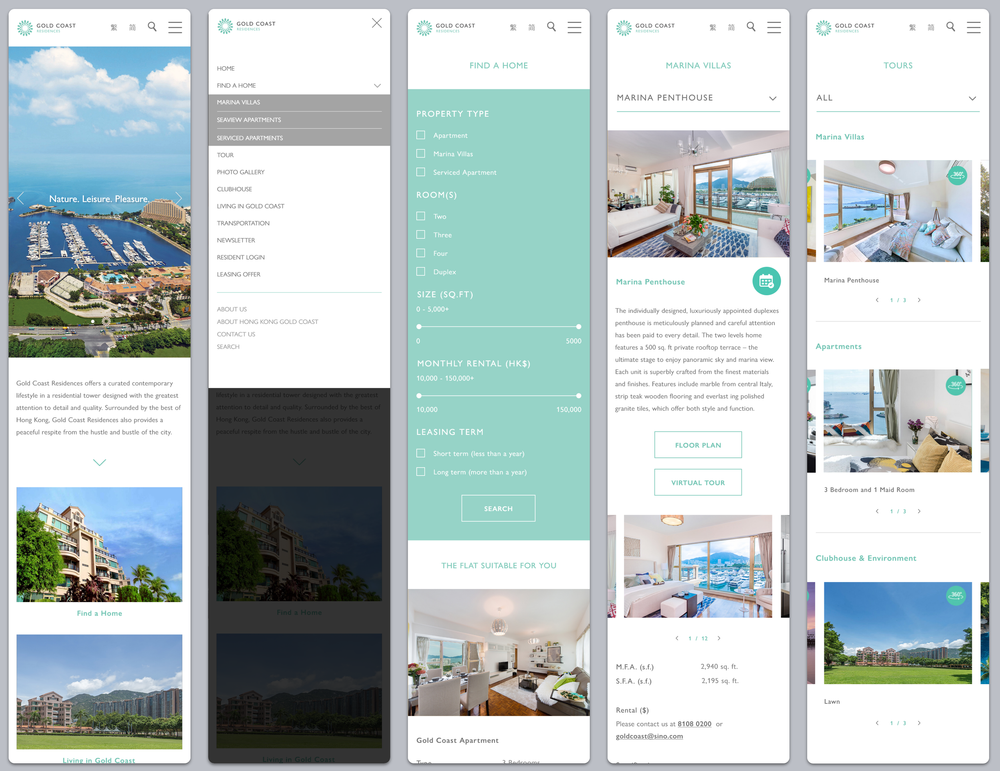
Task: Select Serviced Apartments submenu item
Action: point(299,138)
